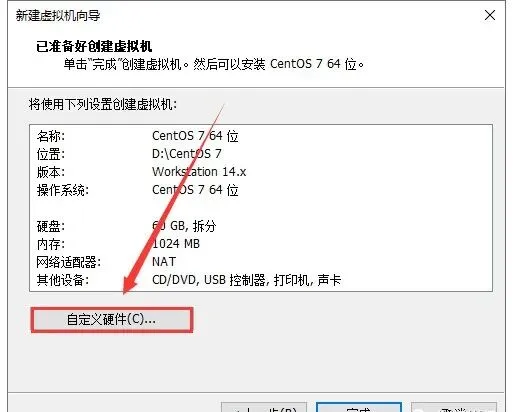This screenshot has height=412, width=513.
Task: Select the 名称 CentOS 7 64 位 row
Action: click(x=261, y=136)
